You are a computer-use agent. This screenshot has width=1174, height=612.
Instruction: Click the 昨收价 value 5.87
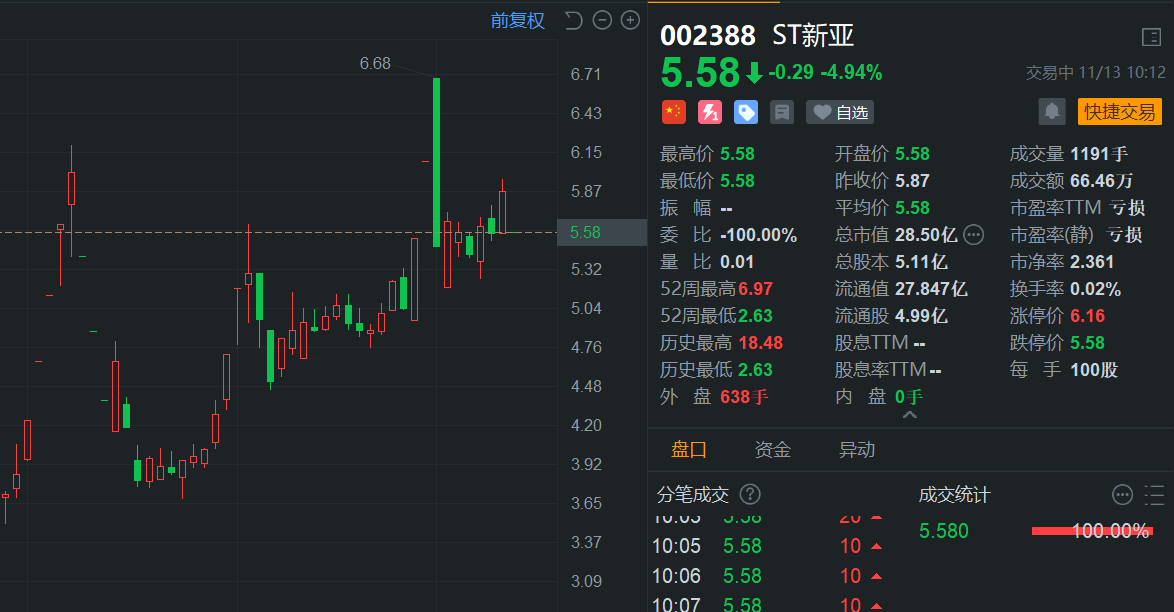(912, 181)
